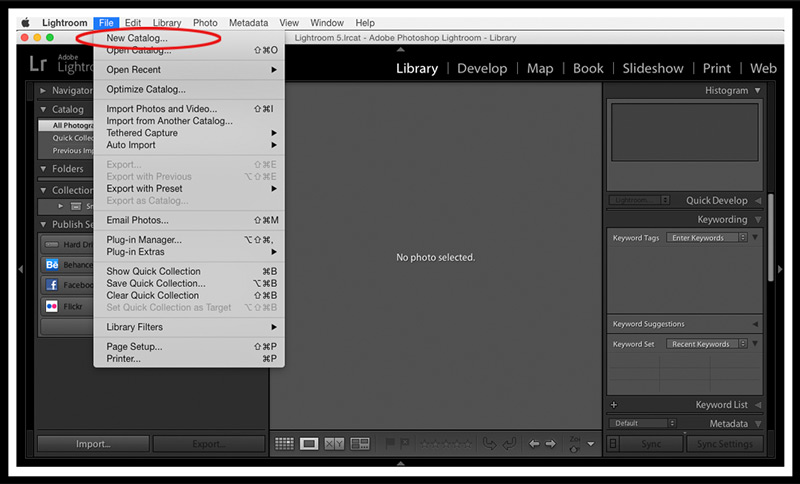Click the Export button
The height and width of the screenshot is (484, 800).
pos(209,444)
